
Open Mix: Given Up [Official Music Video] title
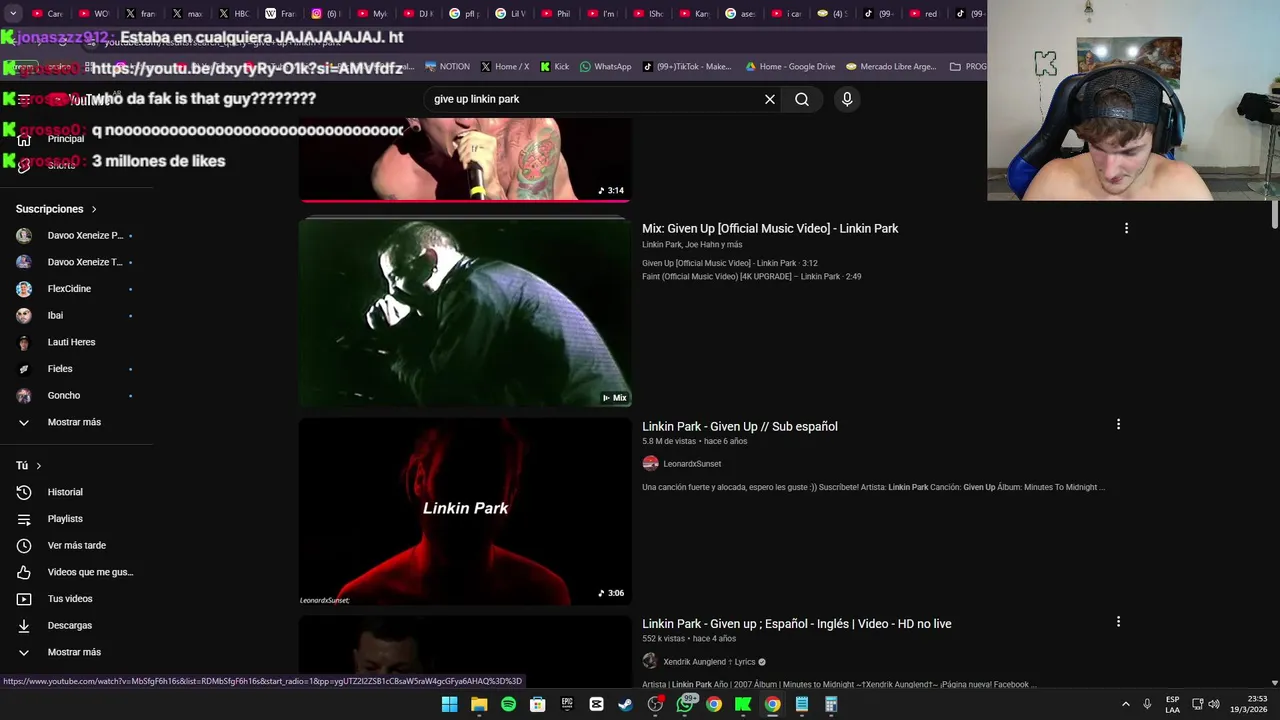click(x=770, y=229)
